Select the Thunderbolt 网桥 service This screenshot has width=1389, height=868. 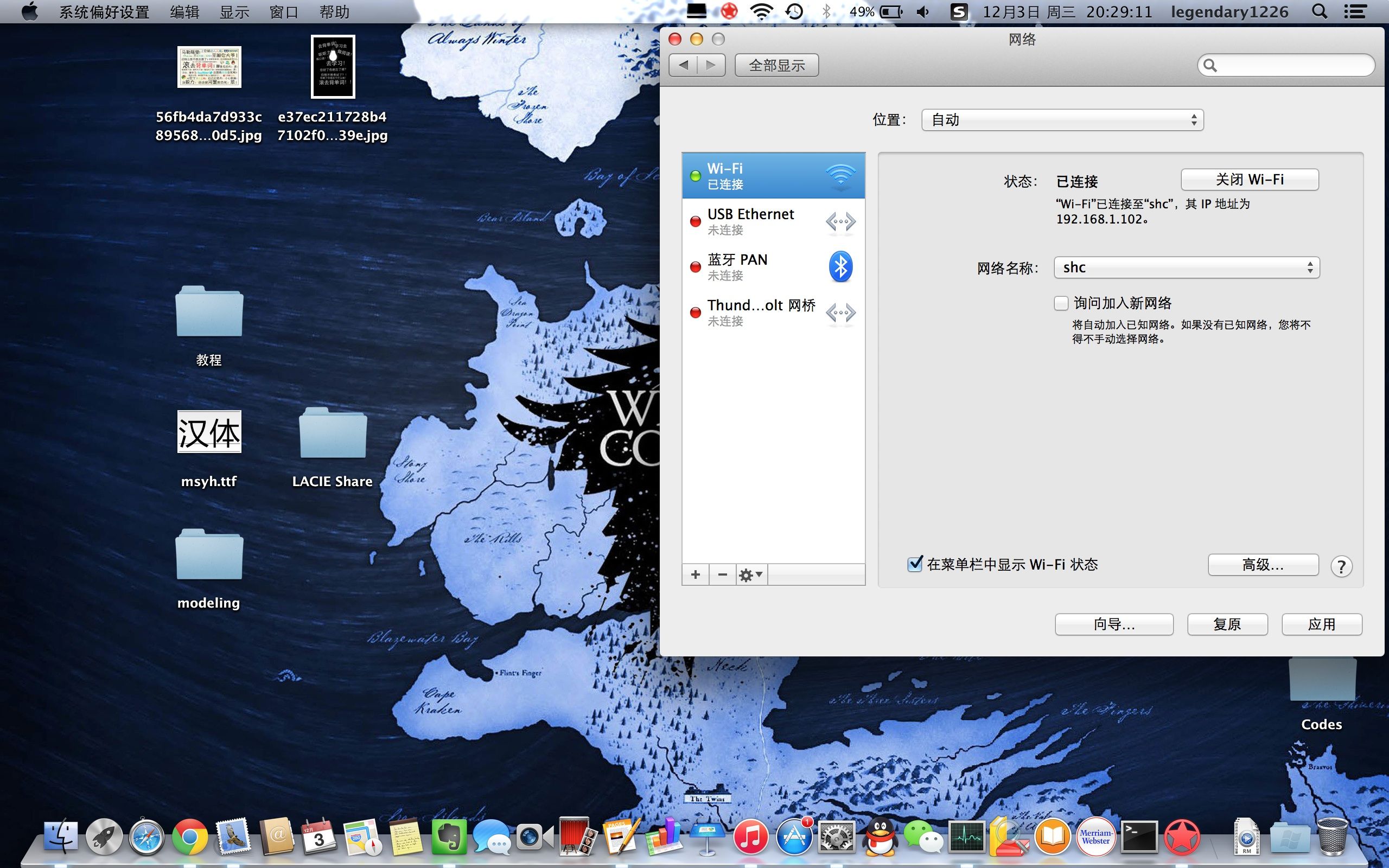coord(773,313)
